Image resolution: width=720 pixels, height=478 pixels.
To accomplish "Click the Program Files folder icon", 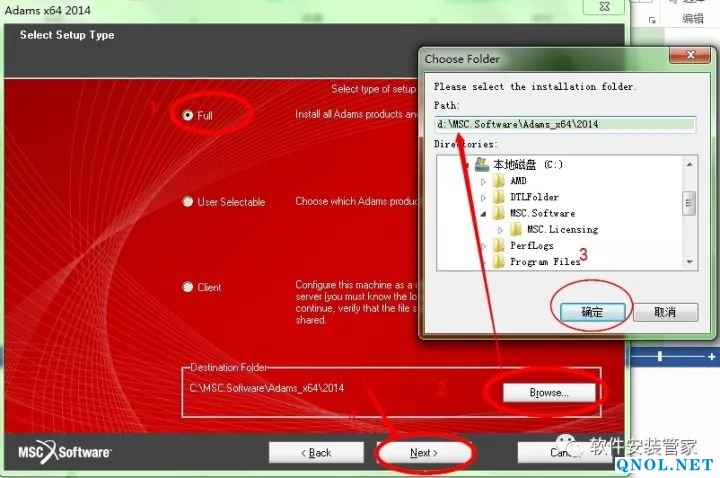I will coord(498,261).
